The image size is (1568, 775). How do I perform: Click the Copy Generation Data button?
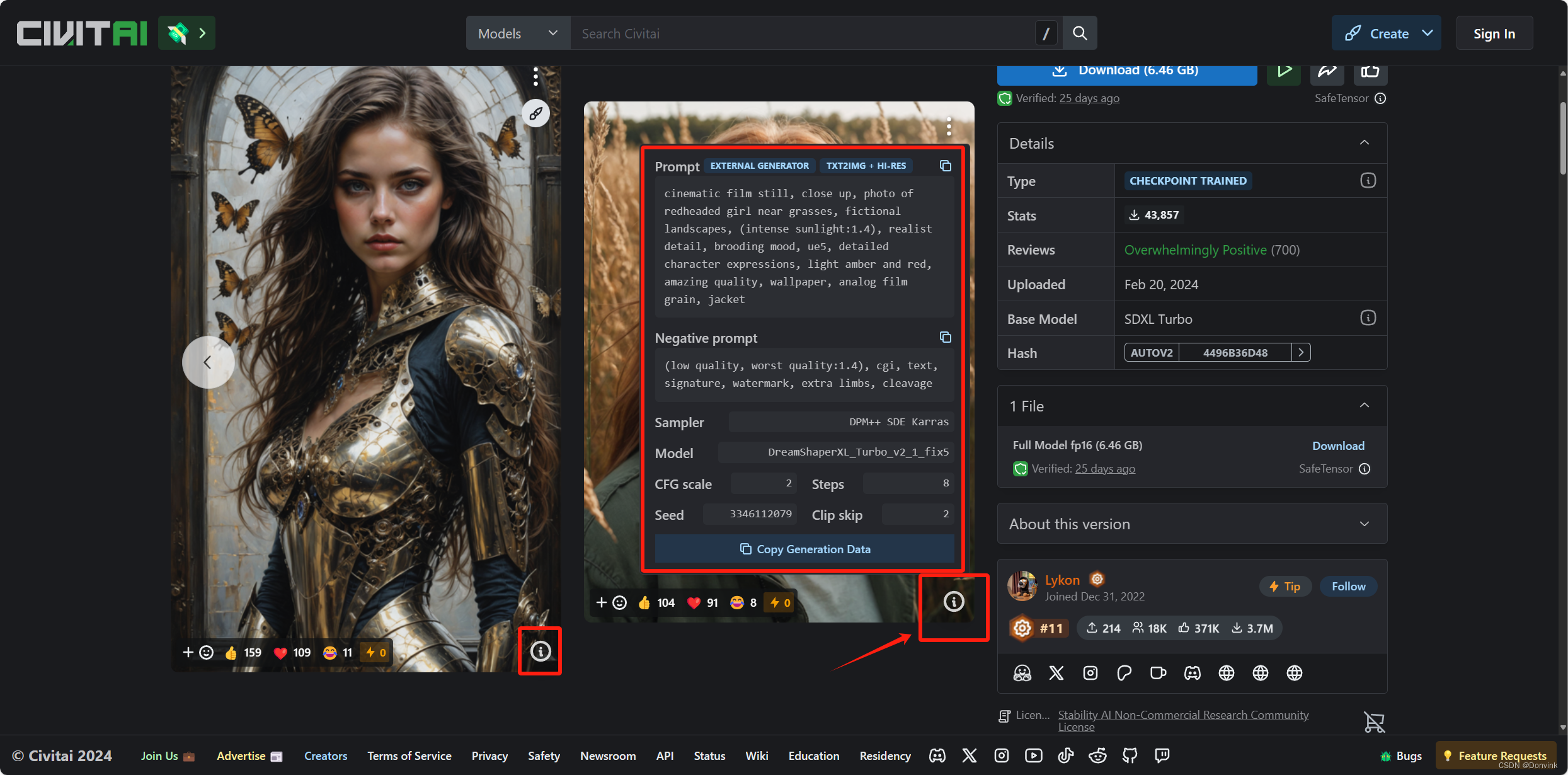(x=804, y=549)
